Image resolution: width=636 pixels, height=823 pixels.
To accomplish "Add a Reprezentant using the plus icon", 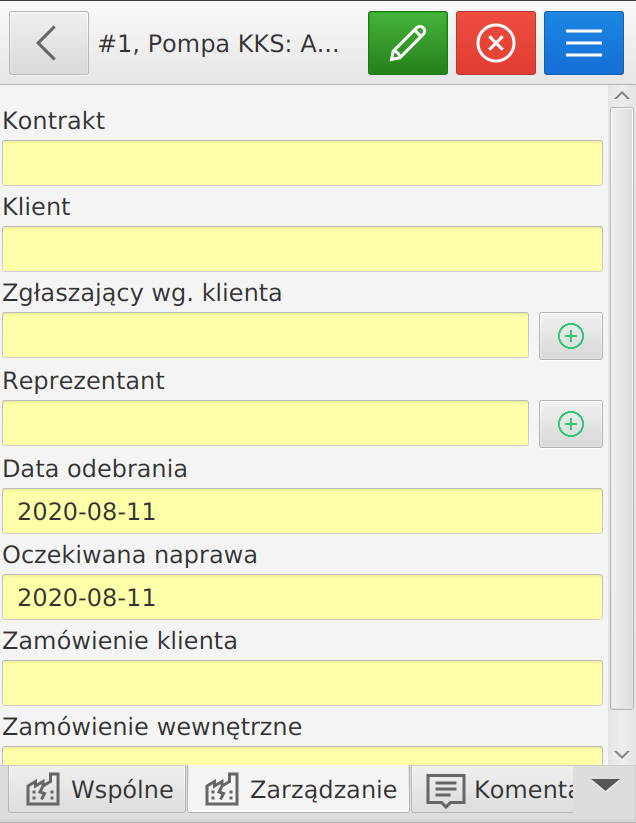I will [570, 423].
